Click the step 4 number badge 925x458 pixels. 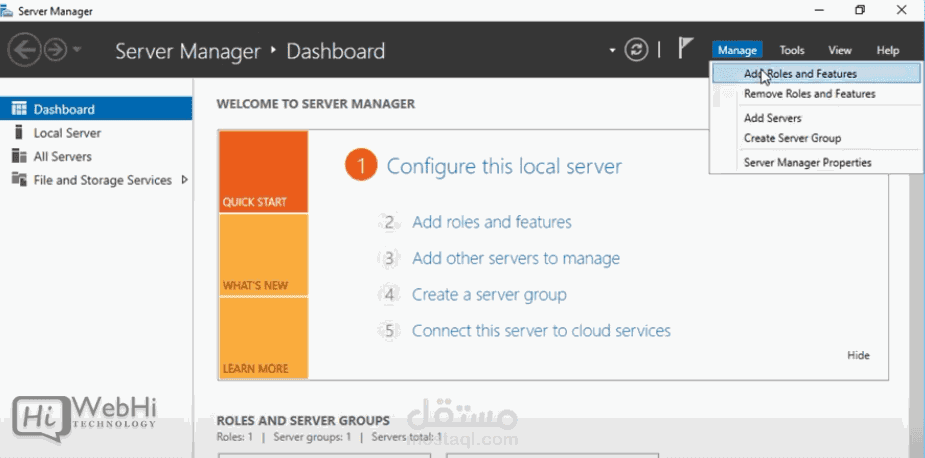[x=389, y=295]
